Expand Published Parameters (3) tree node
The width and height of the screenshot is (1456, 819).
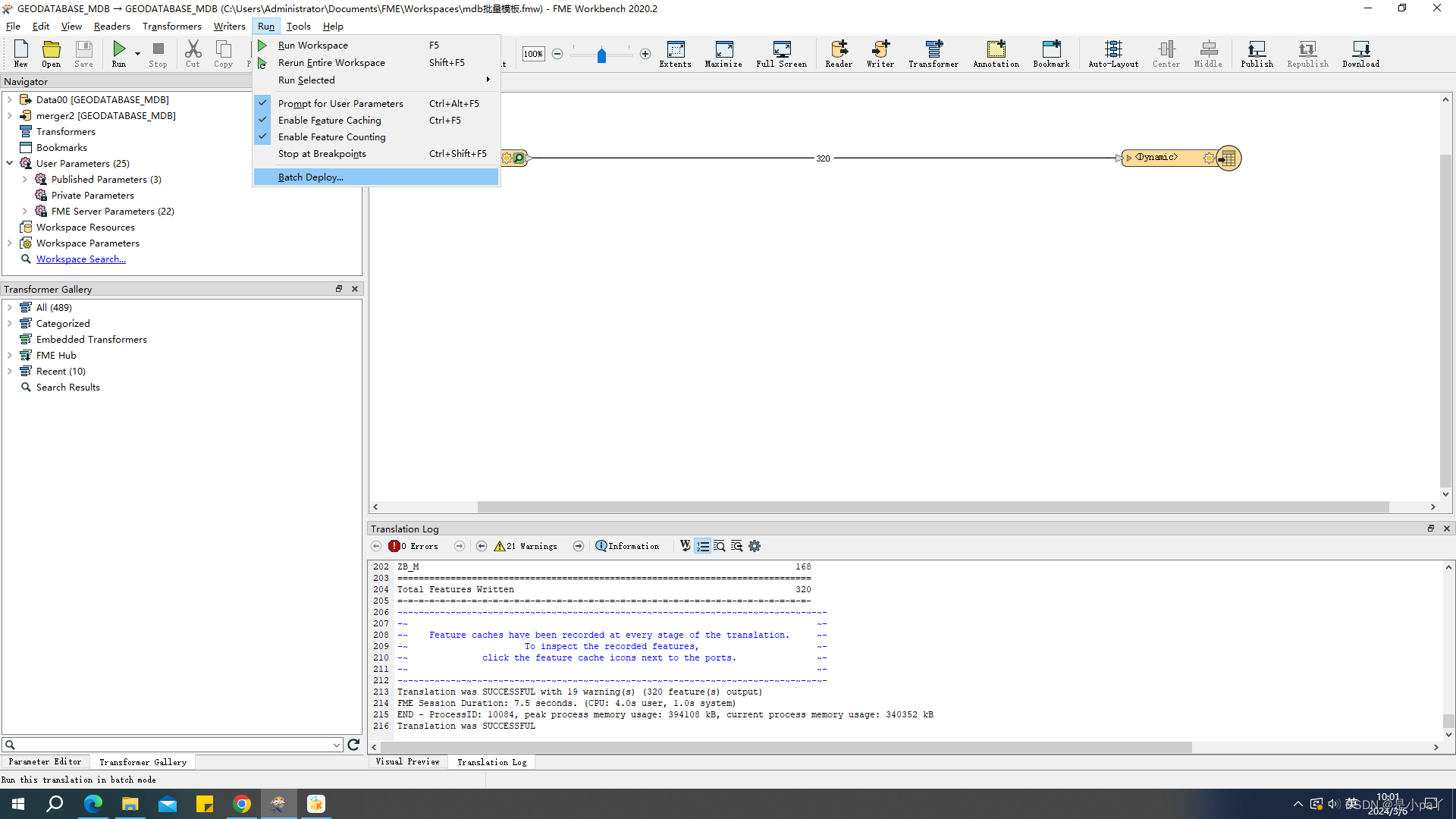tap(25, 180)
